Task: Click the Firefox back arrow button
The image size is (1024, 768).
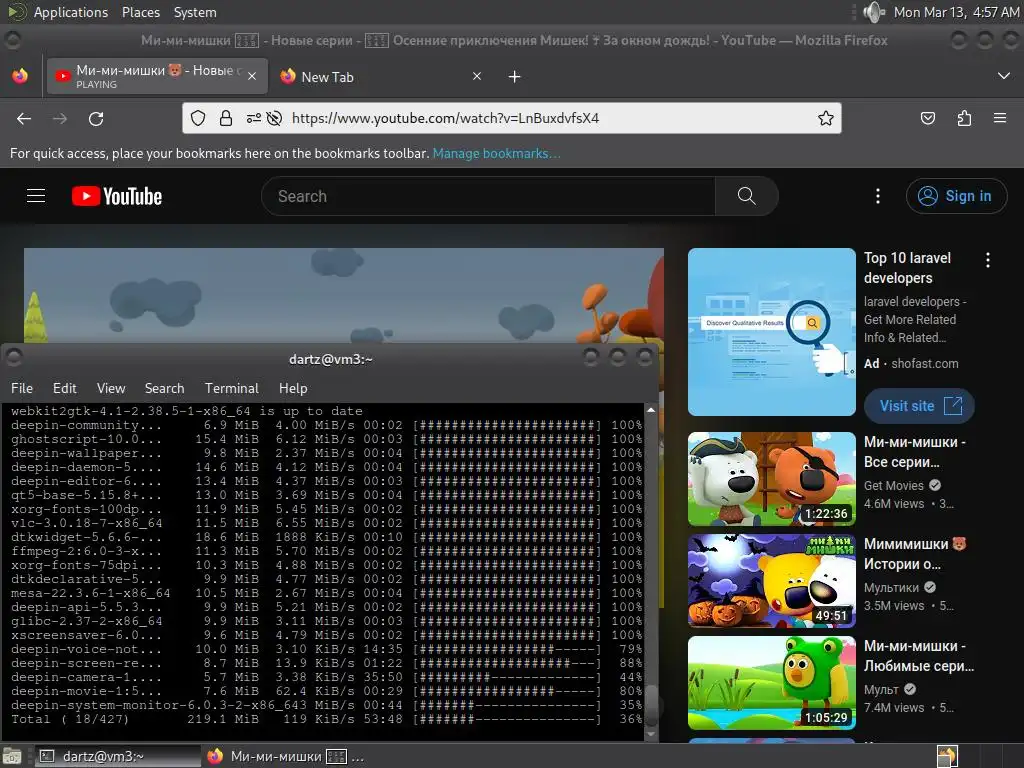Action: (x=24, y=118)
